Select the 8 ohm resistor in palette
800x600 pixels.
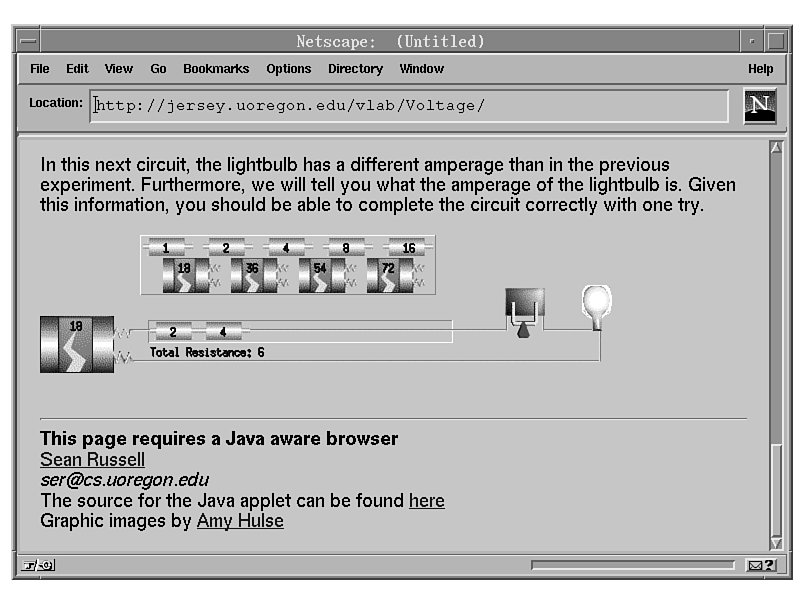(347, 247)
